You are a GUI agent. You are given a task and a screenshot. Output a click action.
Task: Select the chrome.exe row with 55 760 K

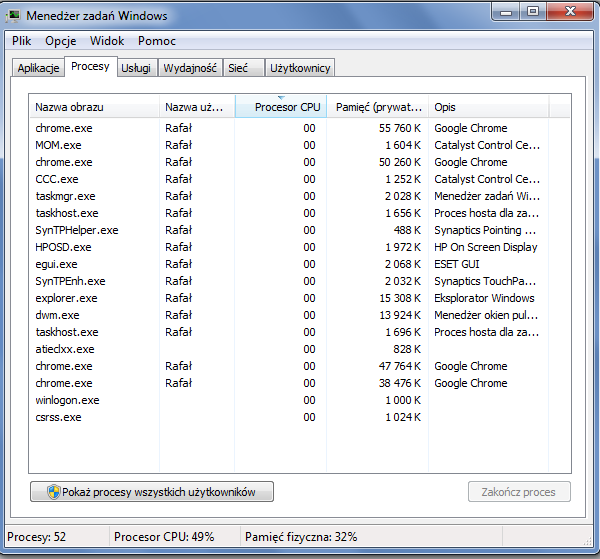pos(300,128)
